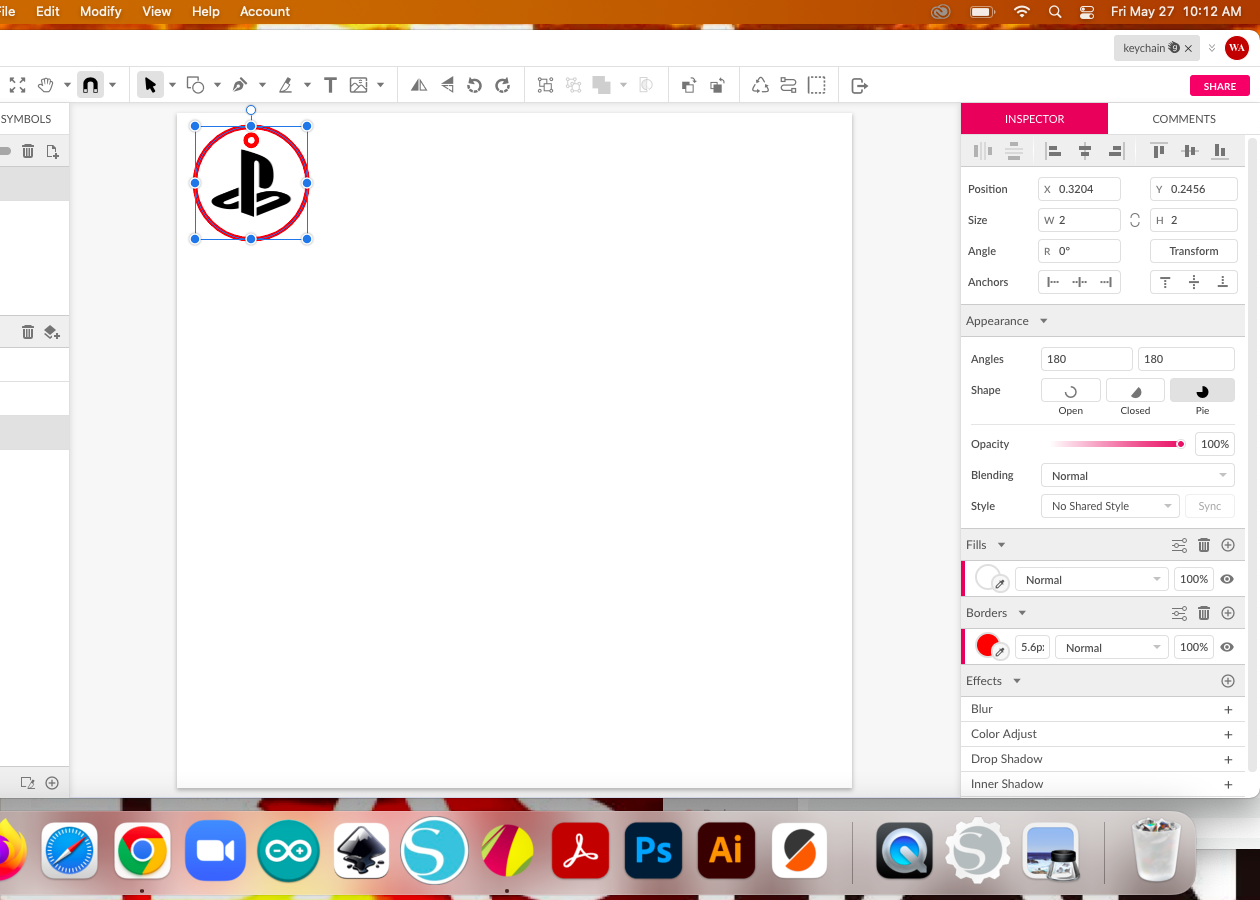Select the Text tool
The width and height of the screenshot is (1260, 900).
click(x=330, y=85)
